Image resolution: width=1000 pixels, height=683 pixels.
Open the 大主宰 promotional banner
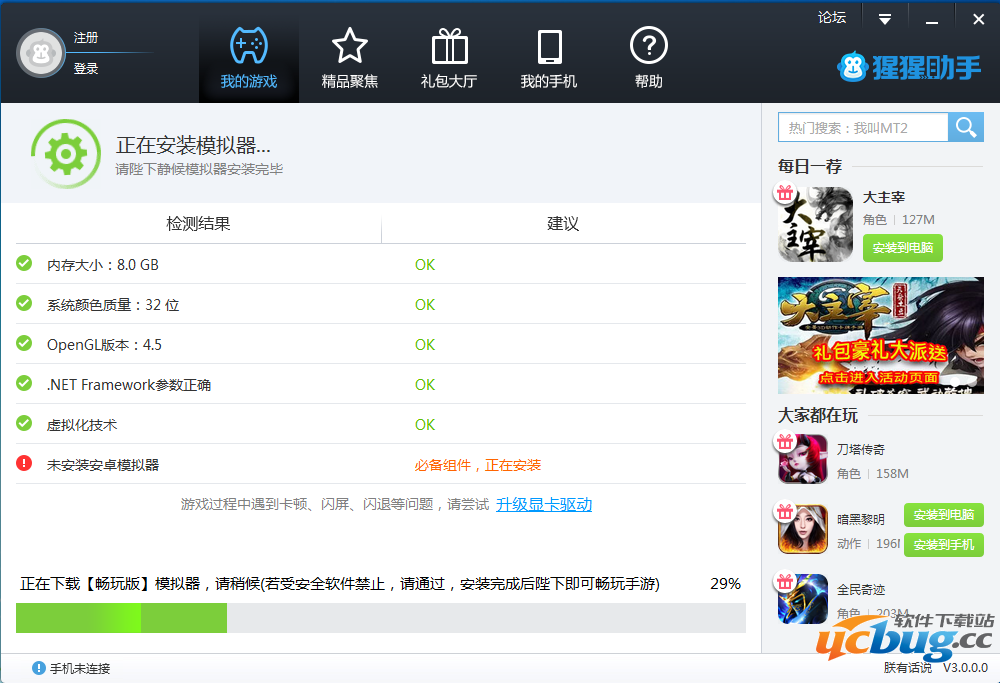[880, 335]
